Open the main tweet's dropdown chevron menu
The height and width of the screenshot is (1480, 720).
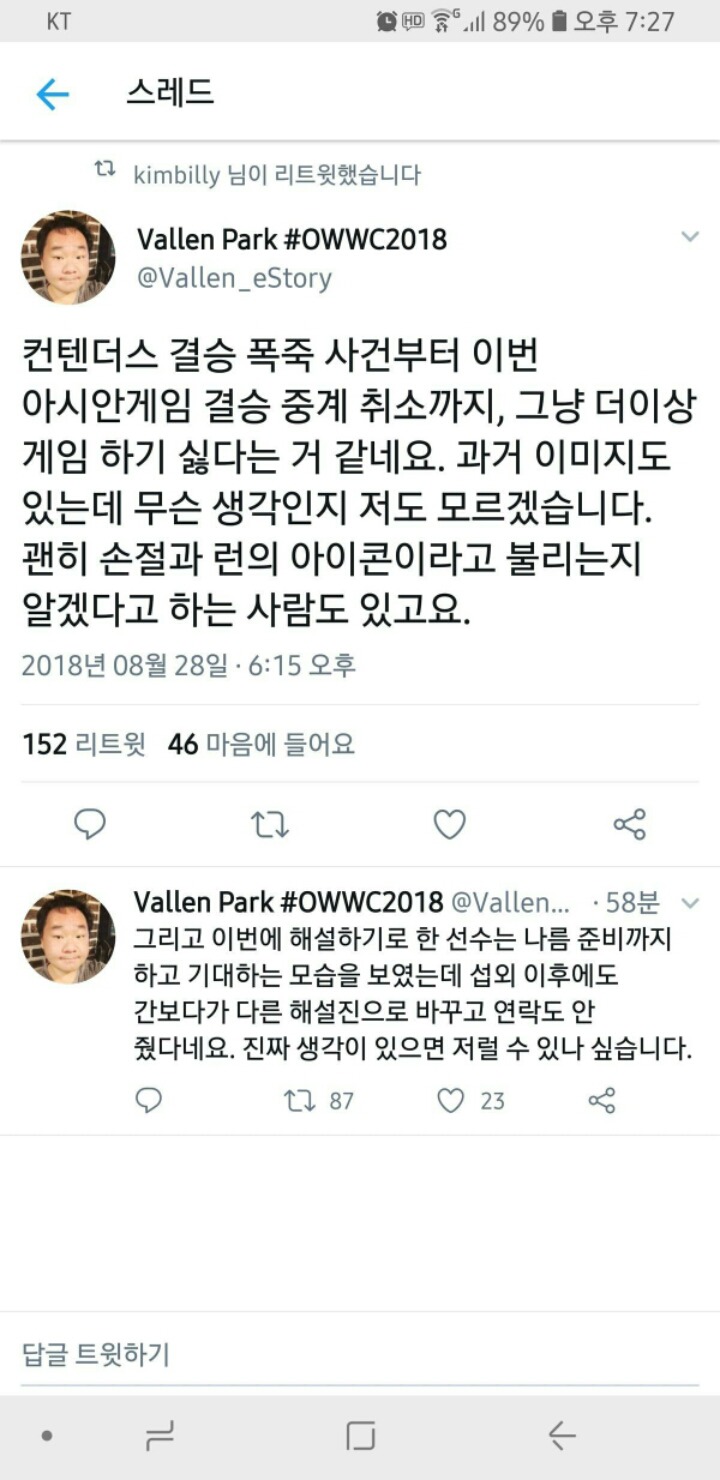click(x=690, y=237)
